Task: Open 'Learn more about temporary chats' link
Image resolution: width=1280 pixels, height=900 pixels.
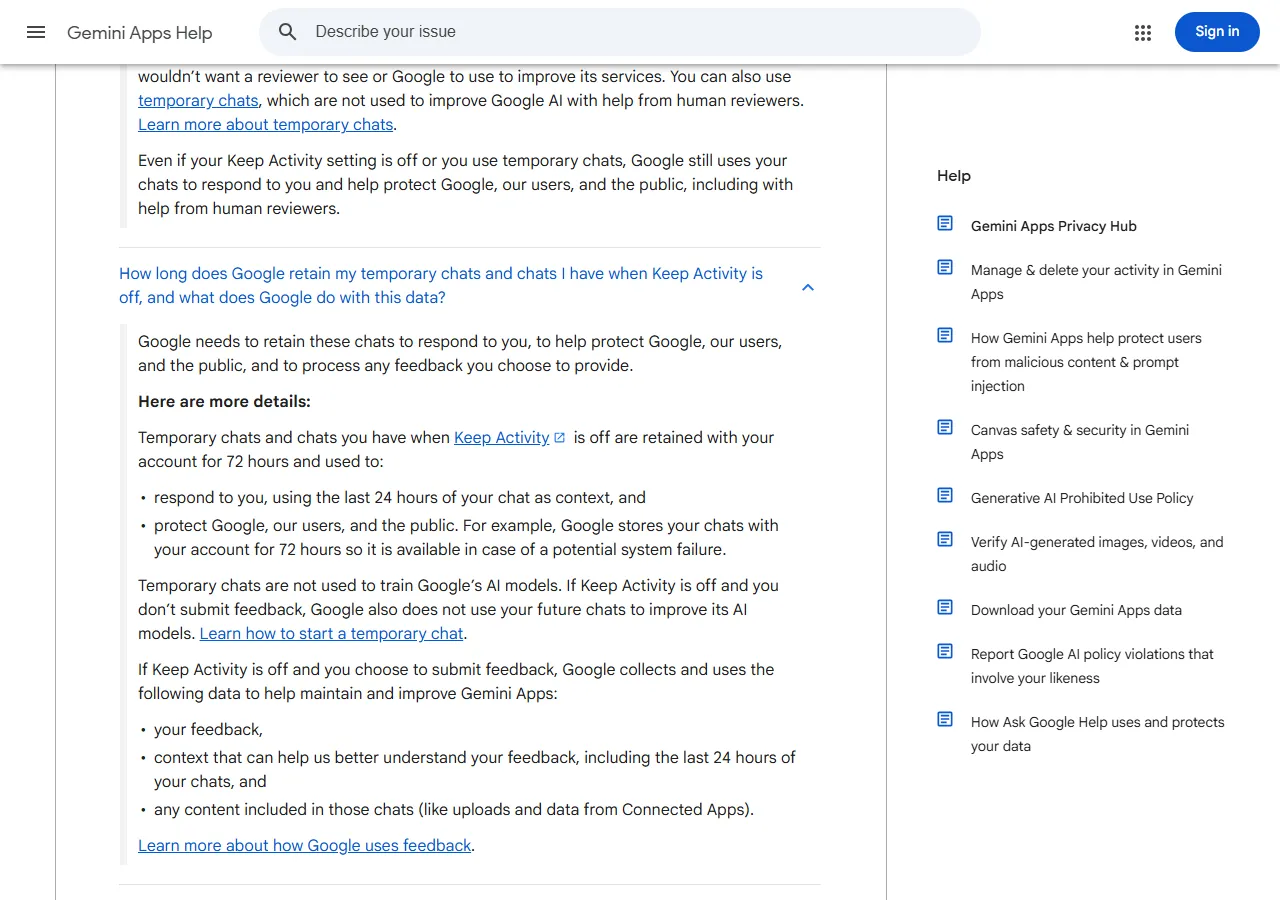Action: coord(266,125)
